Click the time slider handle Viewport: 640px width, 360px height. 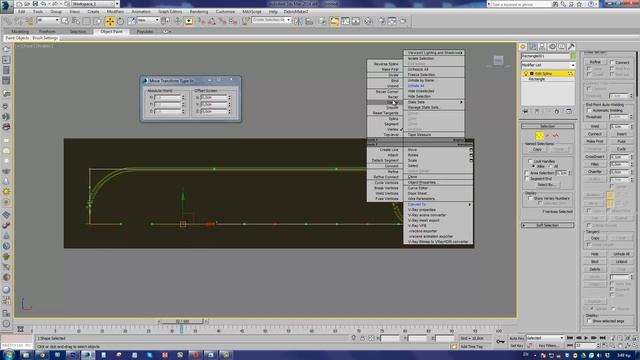(182, 322)
